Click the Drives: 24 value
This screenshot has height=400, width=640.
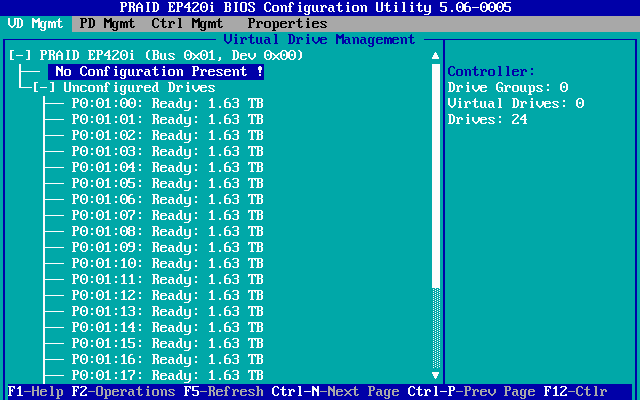point(488,120)
